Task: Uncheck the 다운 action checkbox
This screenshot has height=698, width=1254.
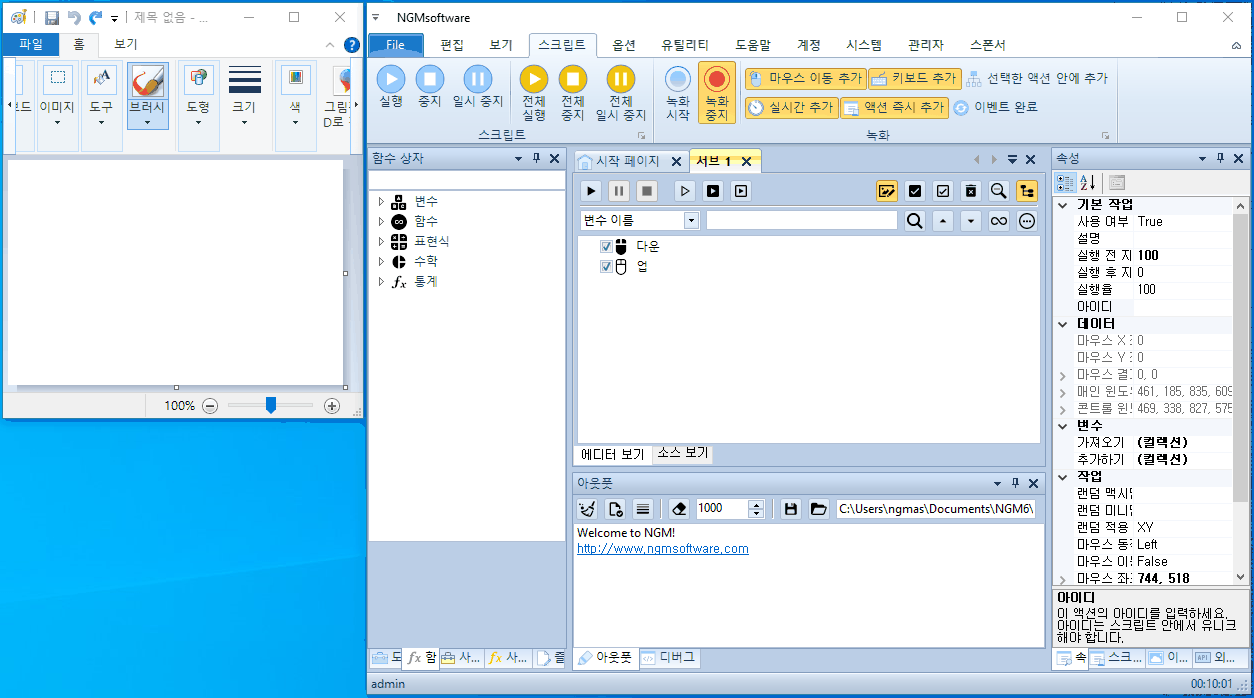Action: tap(606, 246)
